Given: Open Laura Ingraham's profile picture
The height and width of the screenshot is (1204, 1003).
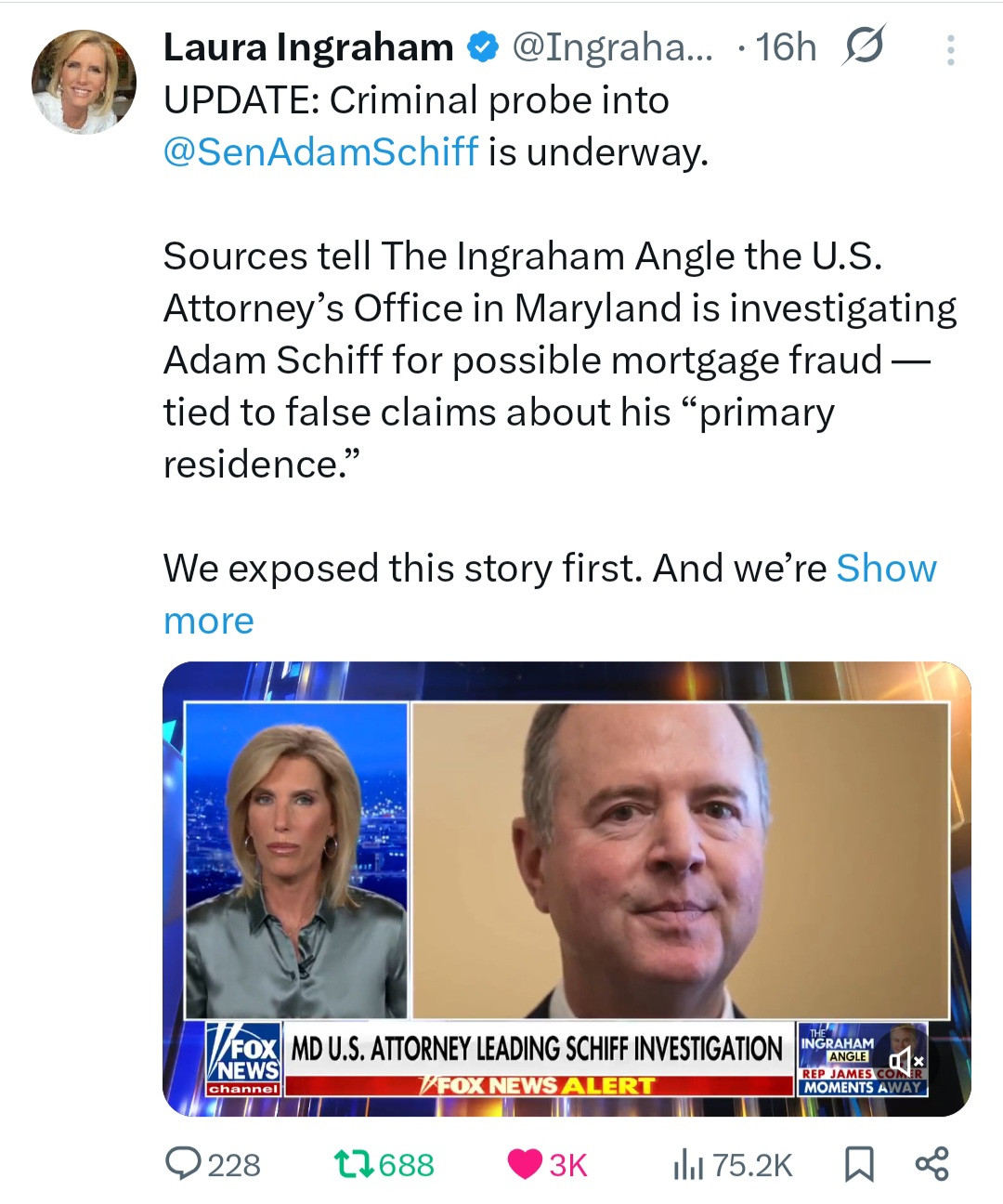Looking at the screenshot, I should tap(84, 82).
